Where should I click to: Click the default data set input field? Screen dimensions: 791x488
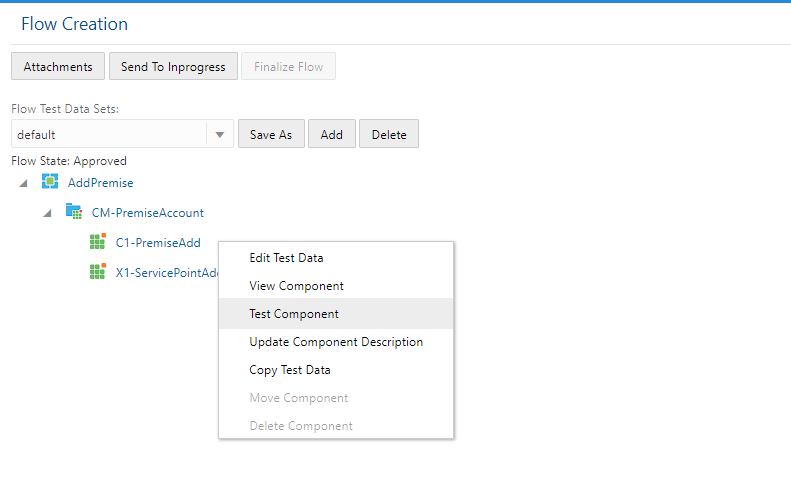[108, 134]
